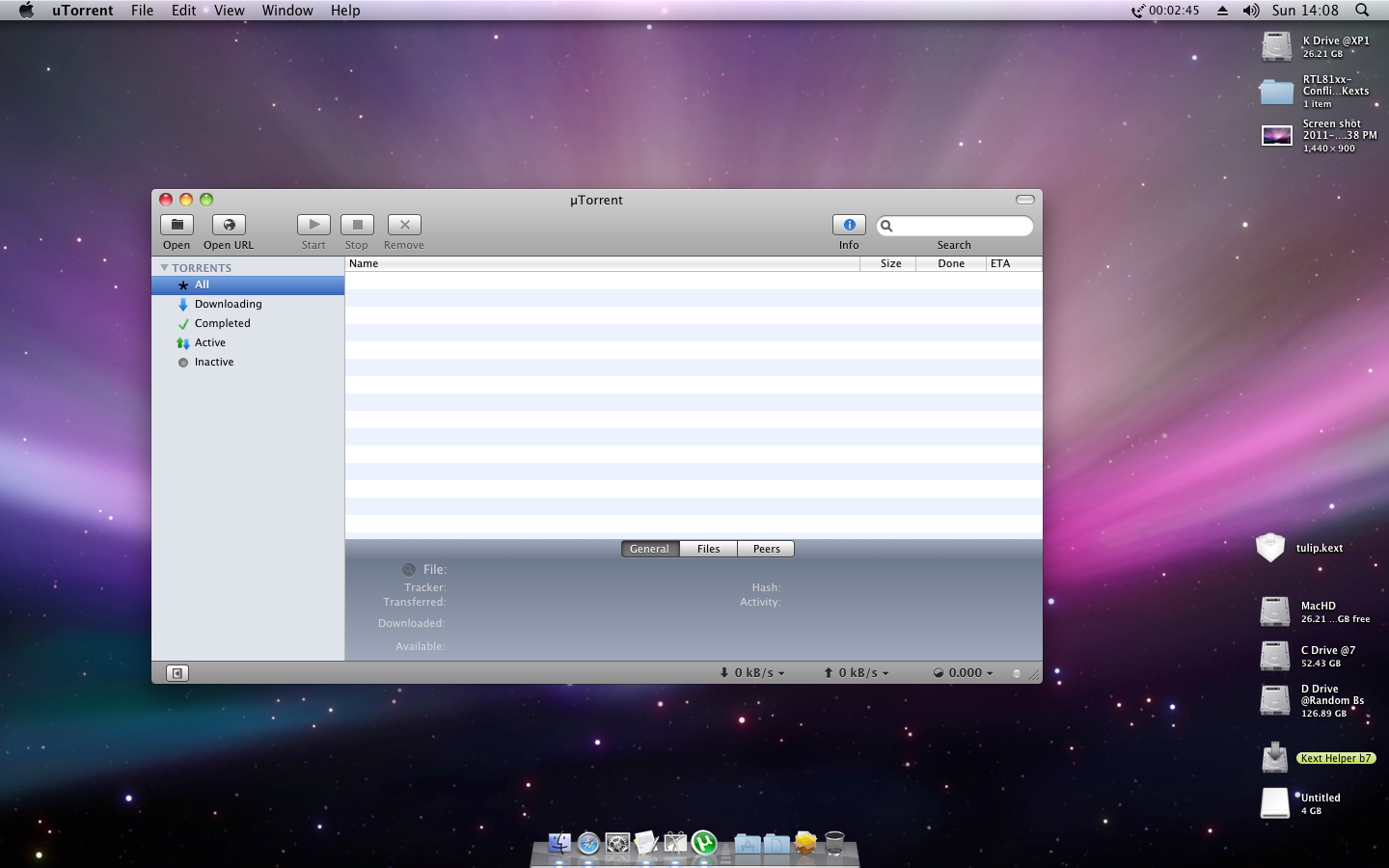Open the Apple menu
Screen dimensions: 1389x868
pyautogui.click(x=26, y=11)
